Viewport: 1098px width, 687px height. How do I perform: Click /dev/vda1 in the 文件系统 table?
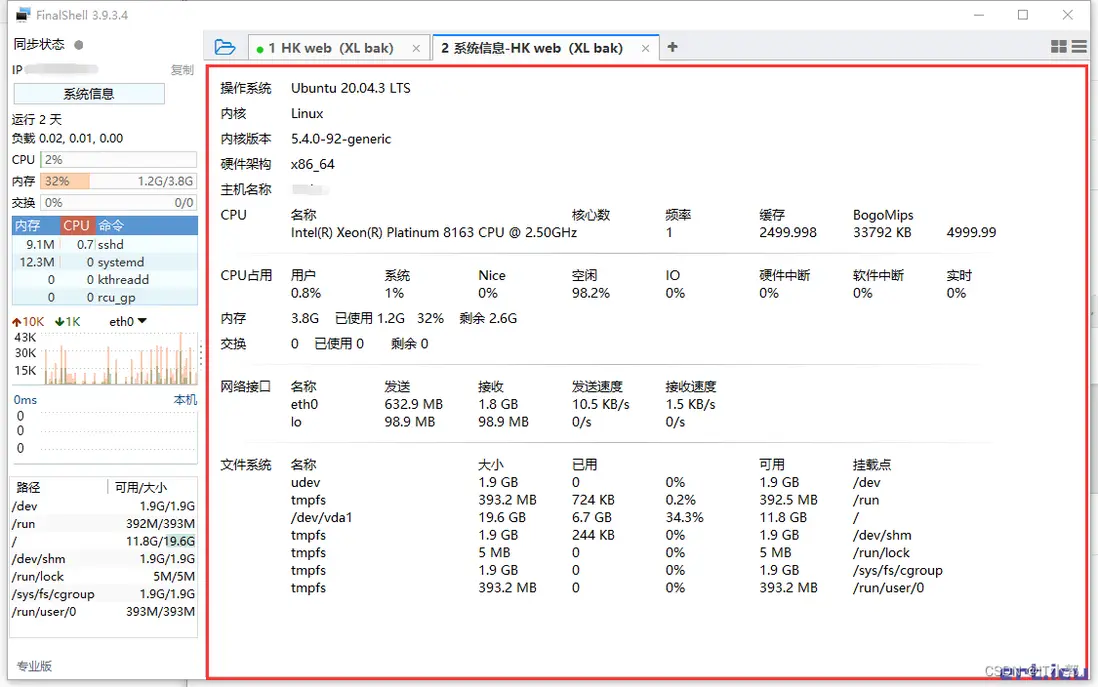coord(321,518)
